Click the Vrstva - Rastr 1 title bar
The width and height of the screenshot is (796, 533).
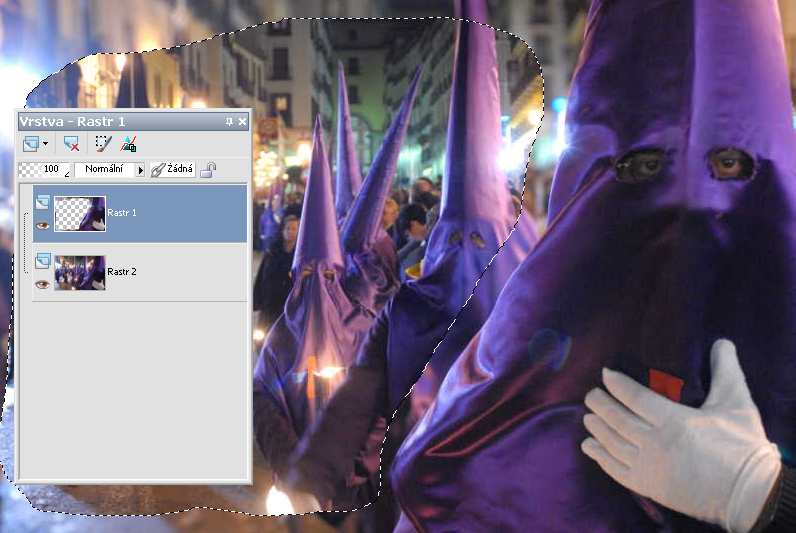(134, 121)
